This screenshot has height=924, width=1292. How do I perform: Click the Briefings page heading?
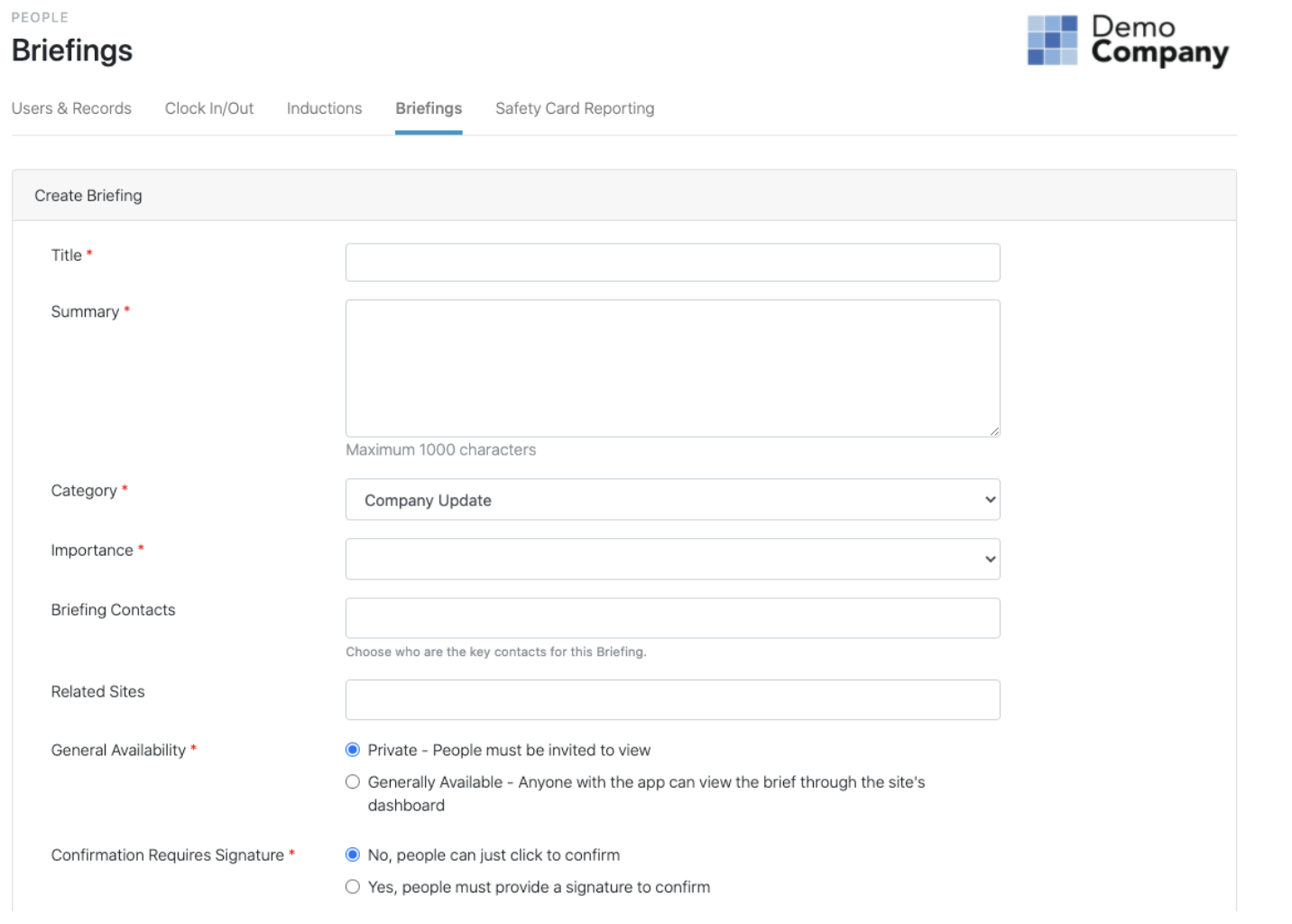tap(71, 51)
